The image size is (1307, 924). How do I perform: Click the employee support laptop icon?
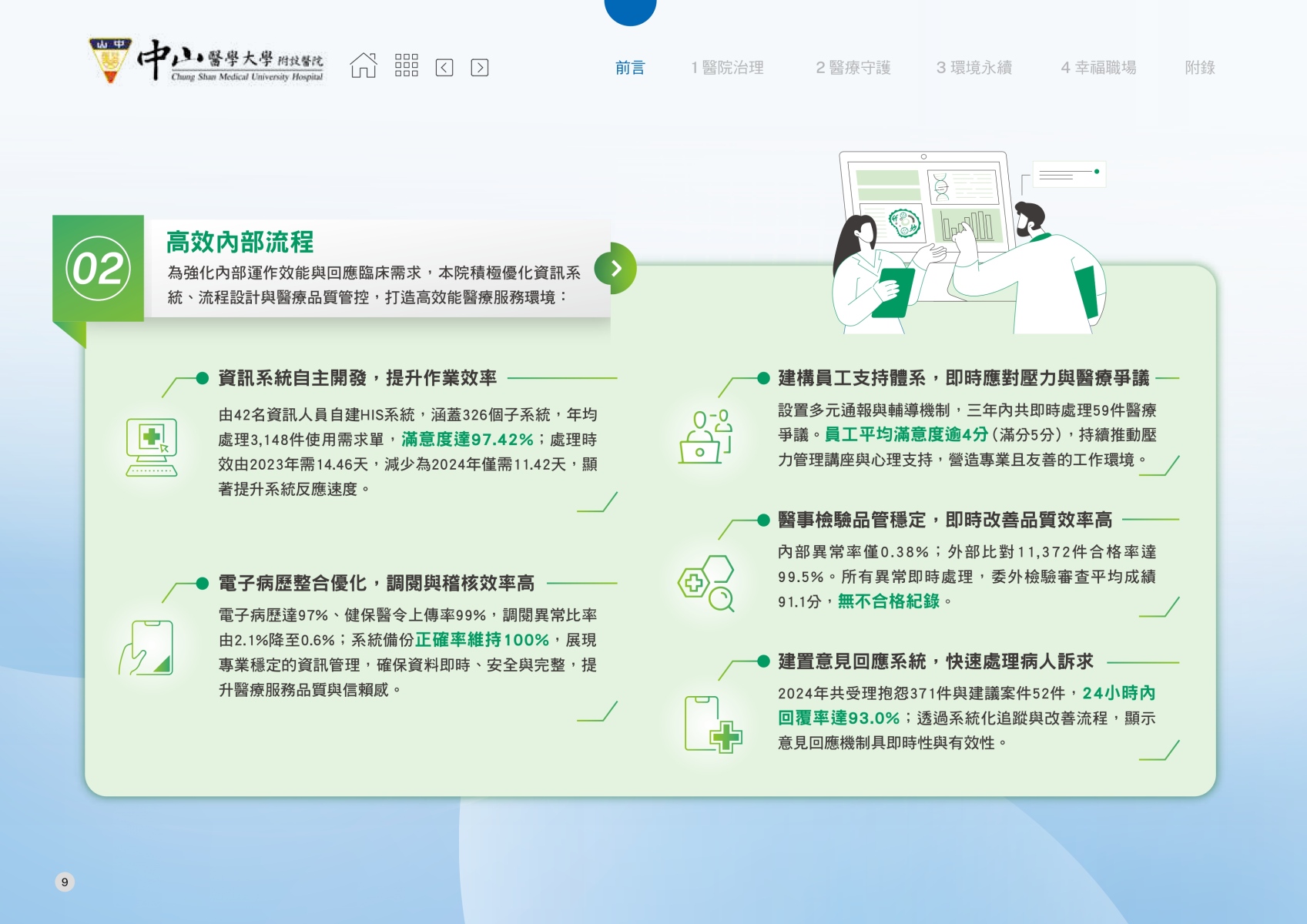(705, 437)
